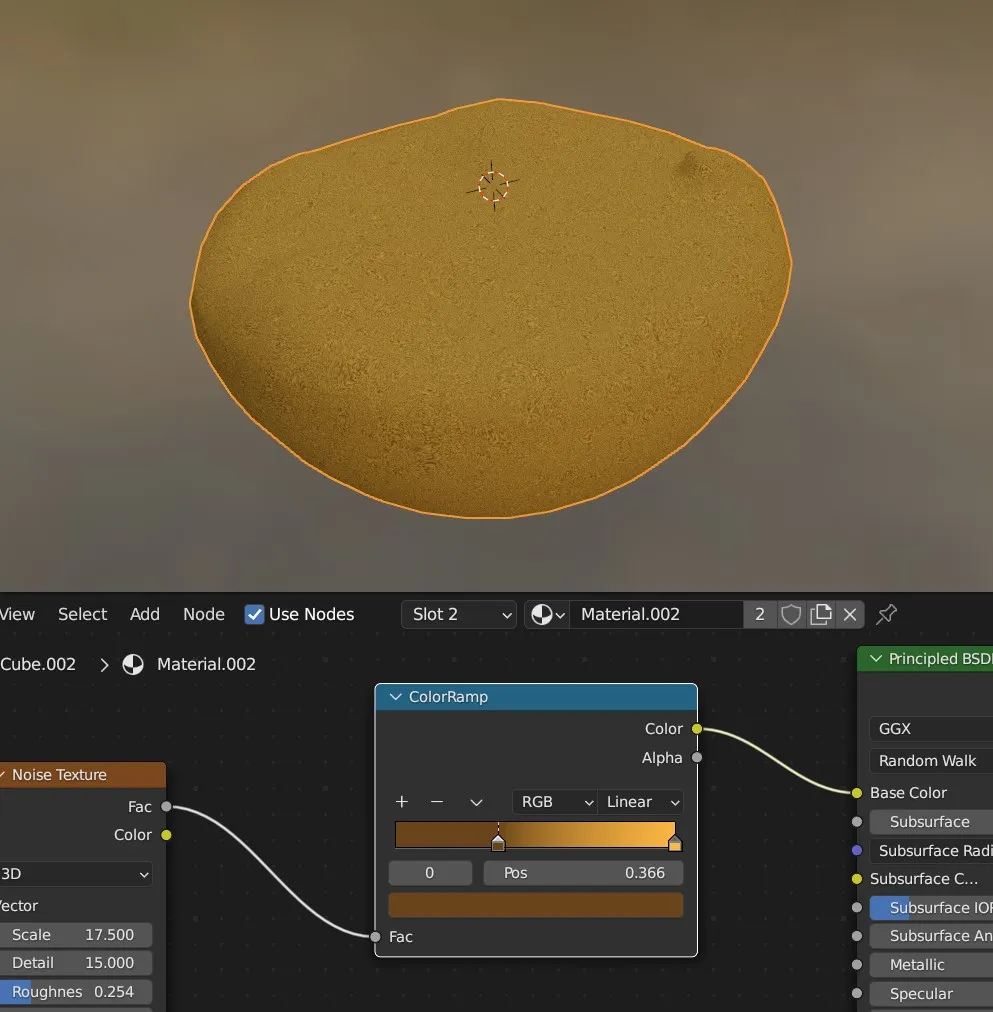Open the GGX distribution dropdown
This screenshot has height=1012, width=993.
[931, 729]
